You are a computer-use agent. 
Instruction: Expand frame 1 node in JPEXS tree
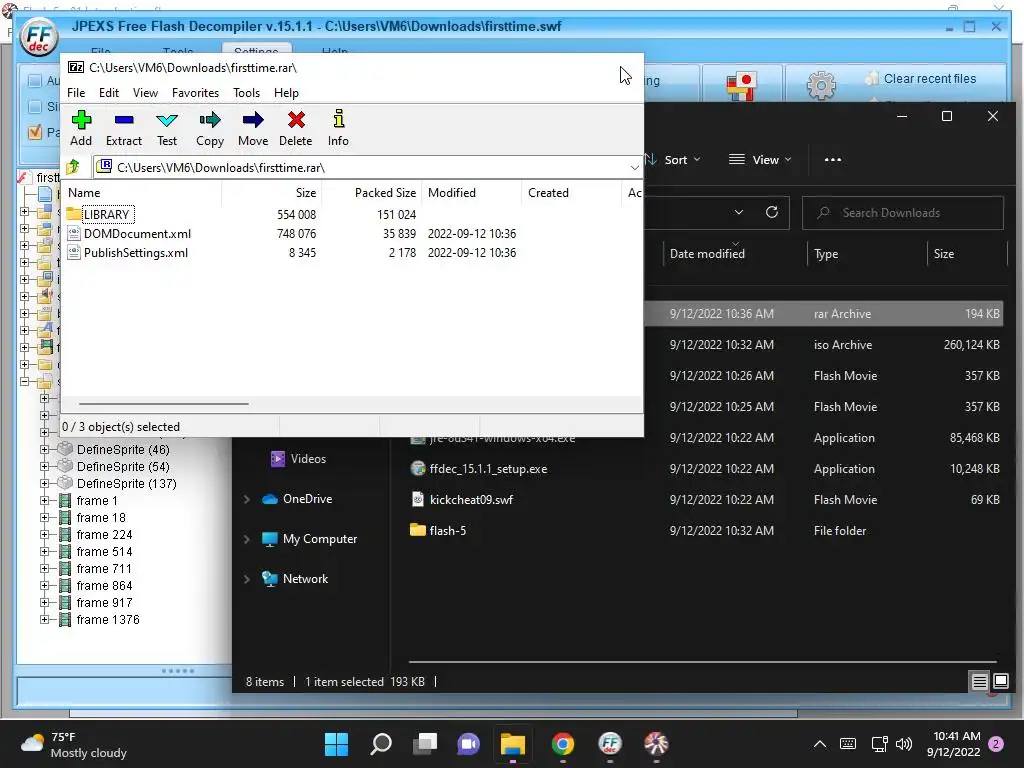pos(44,500)
